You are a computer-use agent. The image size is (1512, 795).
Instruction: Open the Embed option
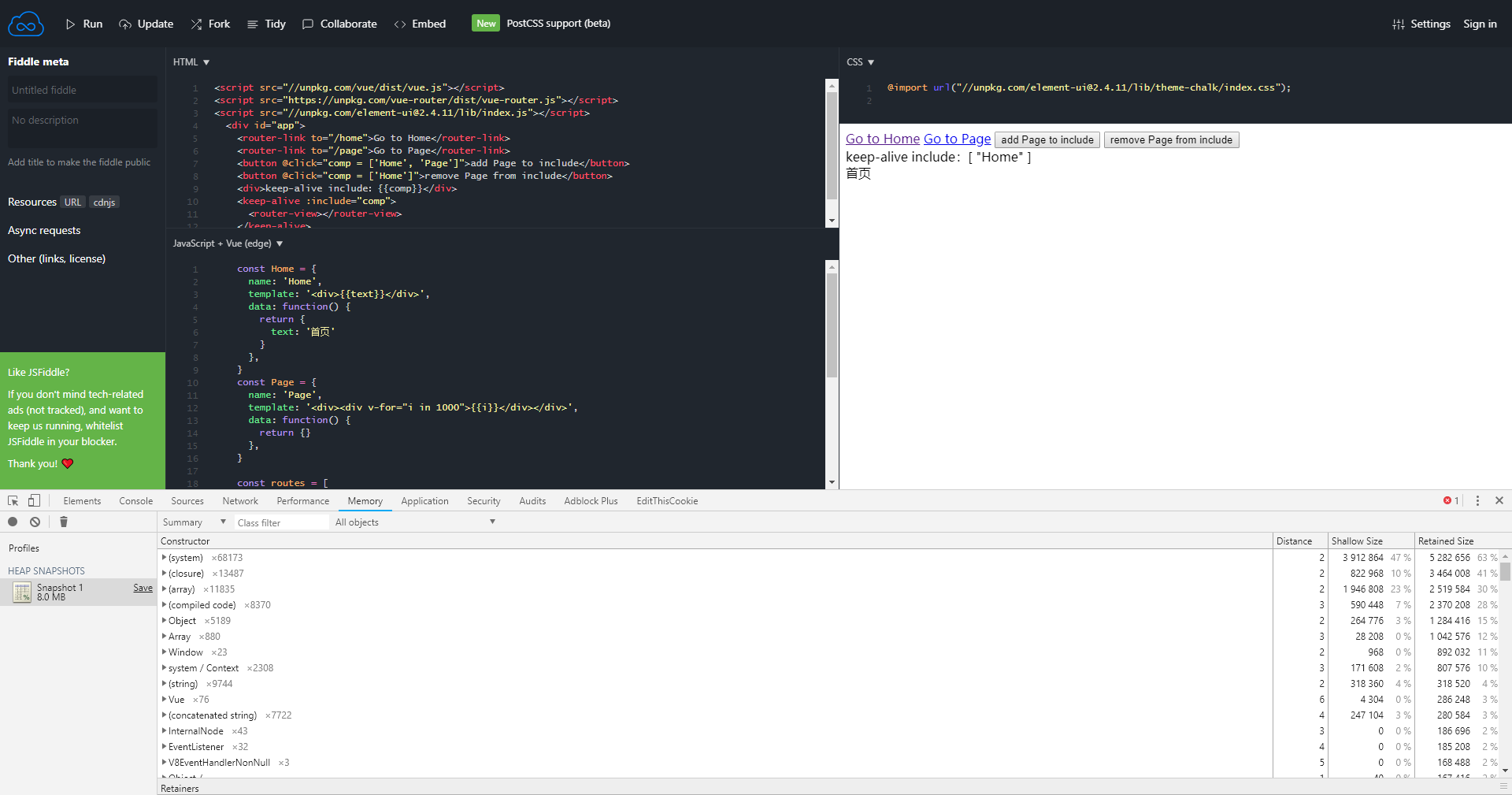420,24
